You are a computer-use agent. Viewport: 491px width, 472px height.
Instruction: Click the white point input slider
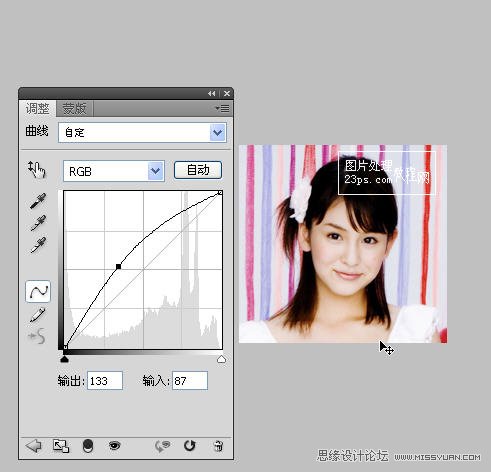coord(221,359)
